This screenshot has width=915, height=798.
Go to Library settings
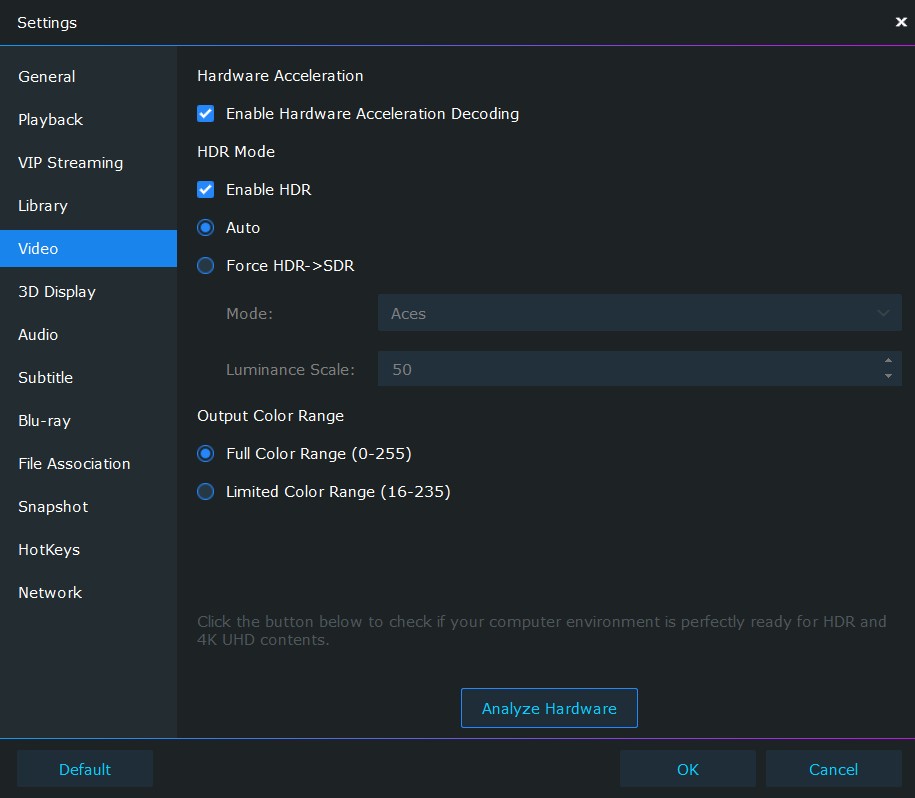[88, 206]
